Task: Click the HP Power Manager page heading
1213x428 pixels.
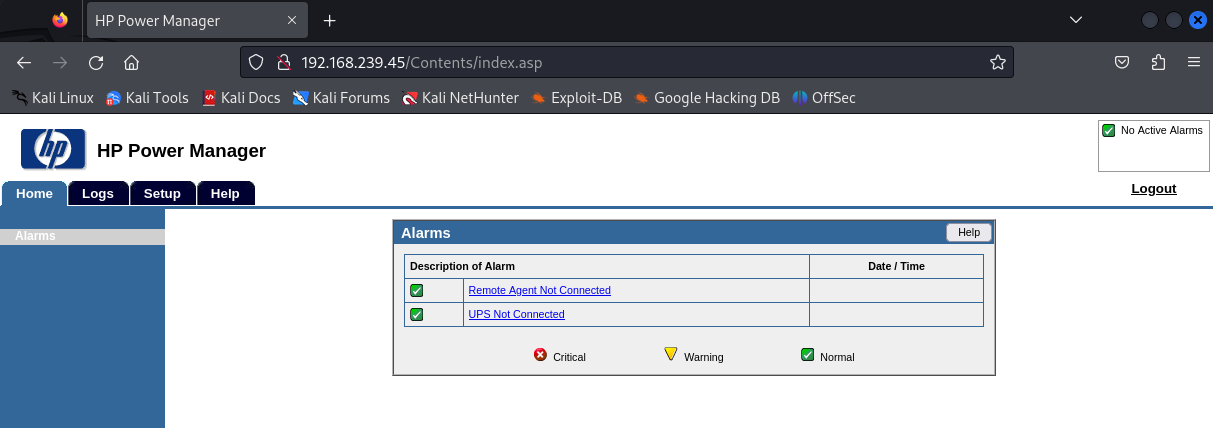Action: tap(181, 151)
